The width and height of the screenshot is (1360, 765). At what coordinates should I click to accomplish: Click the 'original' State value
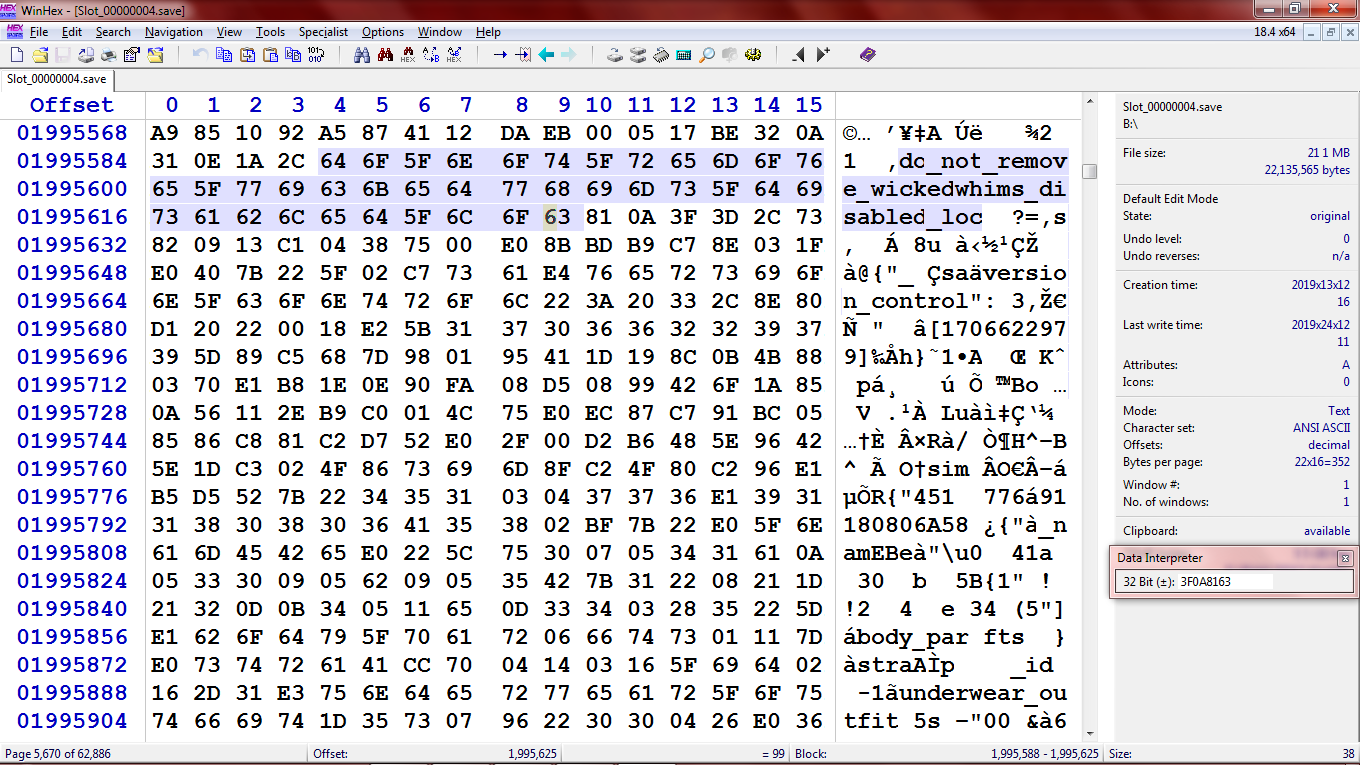tap(1330, 216)
